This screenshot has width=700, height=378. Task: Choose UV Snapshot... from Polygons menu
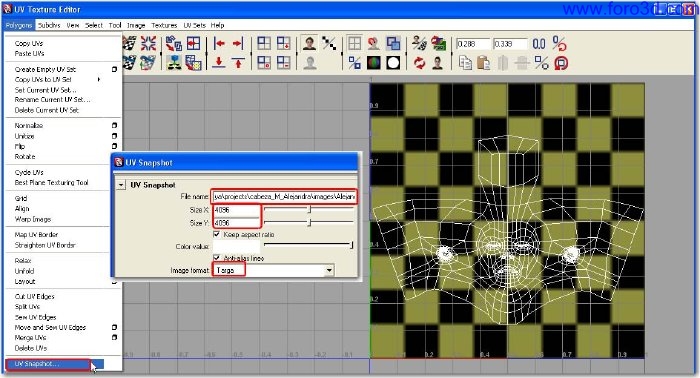coord(54,364)
